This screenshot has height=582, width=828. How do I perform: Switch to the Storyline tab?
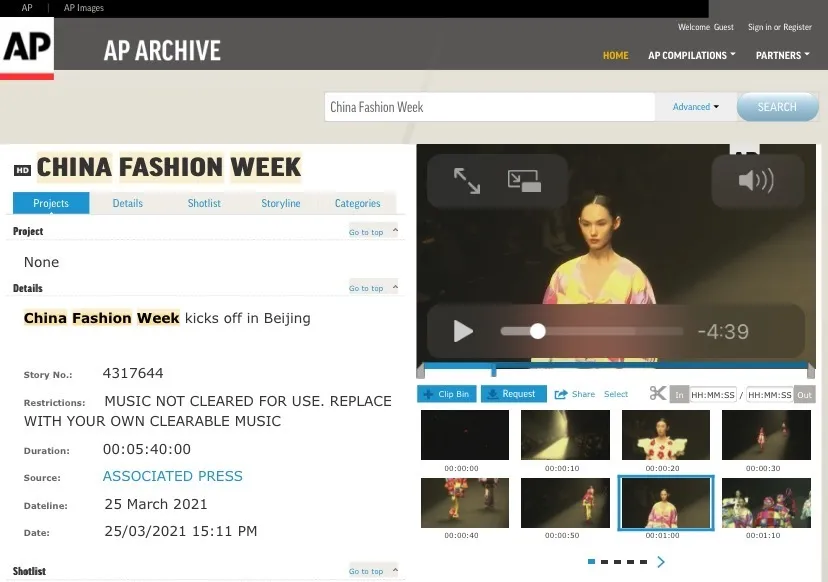[280, 203]
